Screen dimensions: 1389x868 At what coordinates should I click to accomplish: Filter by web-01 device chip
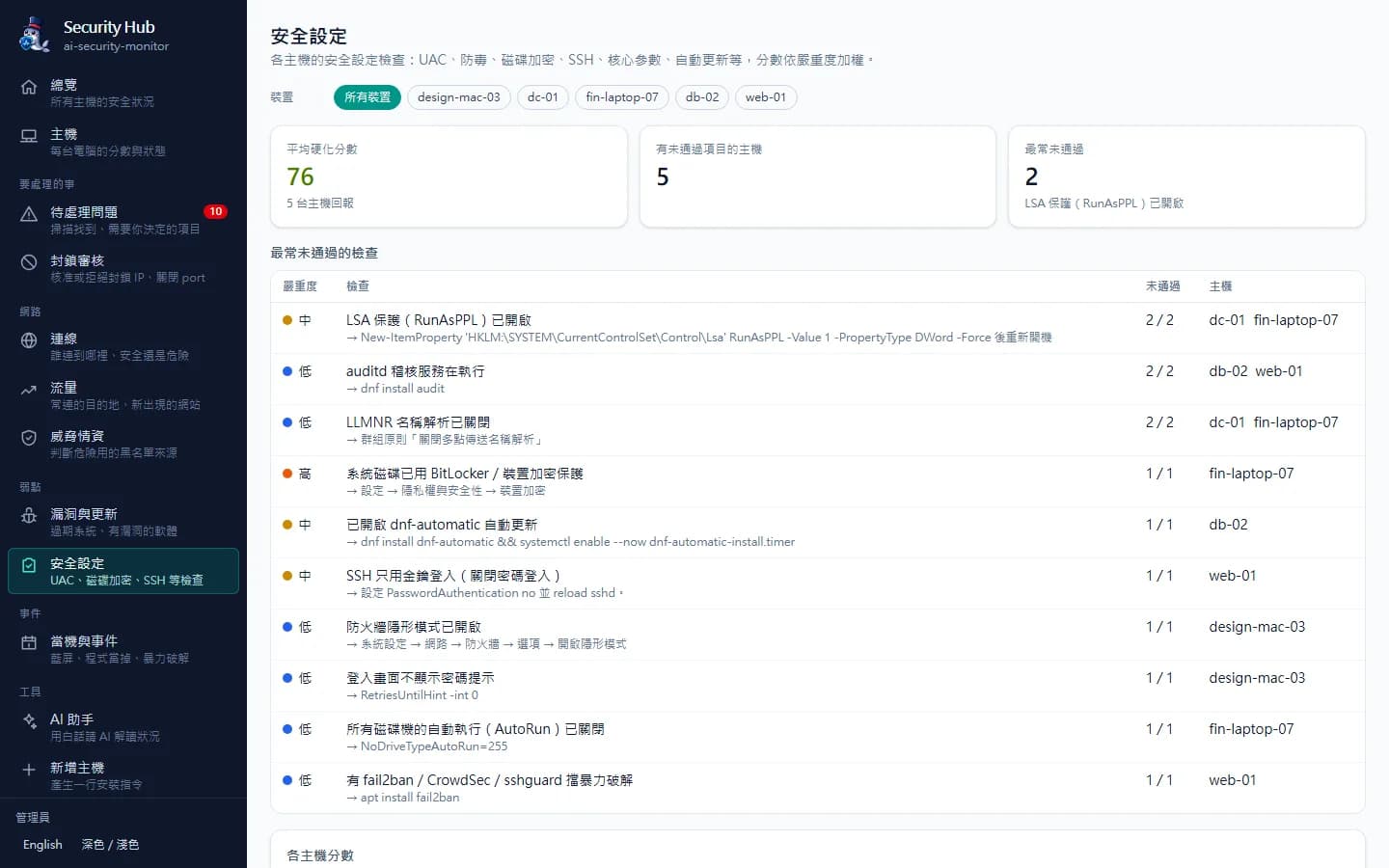pyautogui.click(x=766, y=97)
